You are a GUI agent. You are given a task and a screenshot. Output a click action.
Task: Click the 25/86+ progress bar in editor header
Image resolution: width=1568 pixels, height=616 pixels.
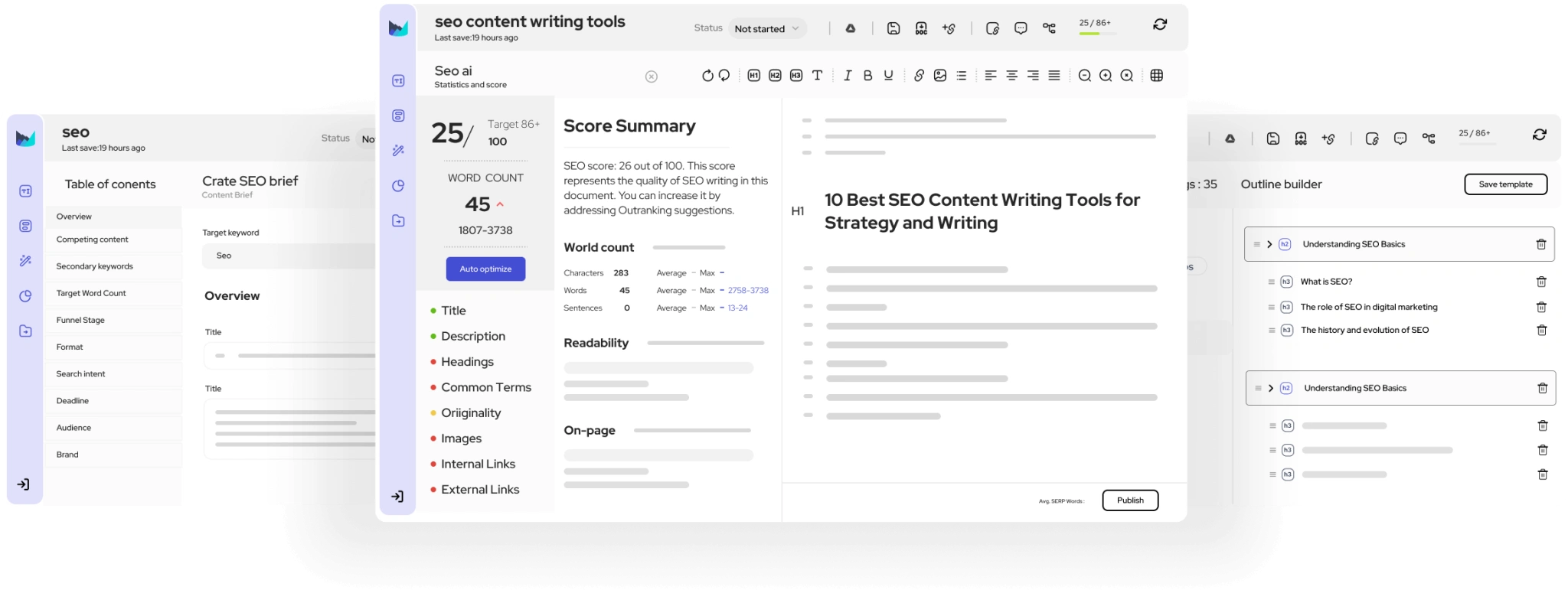pos(1098,34)
